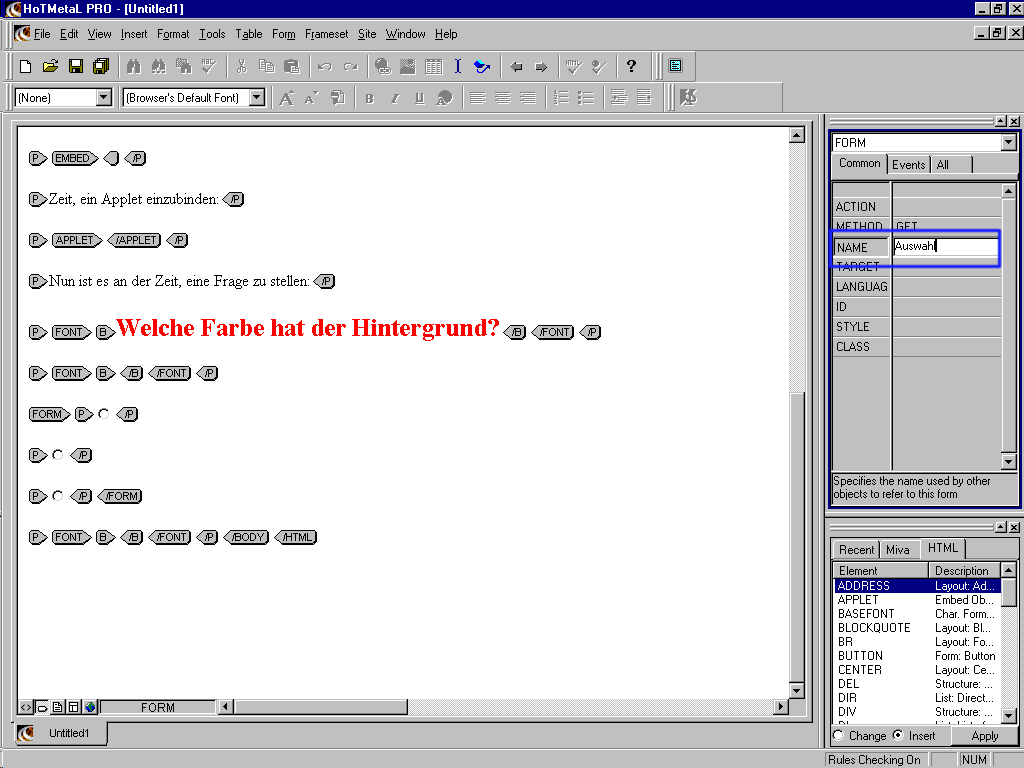This screenshot has height=768, width=1024.
Task: Open the FORM element dropdown in attribute panel
Action: point(1008,143)
